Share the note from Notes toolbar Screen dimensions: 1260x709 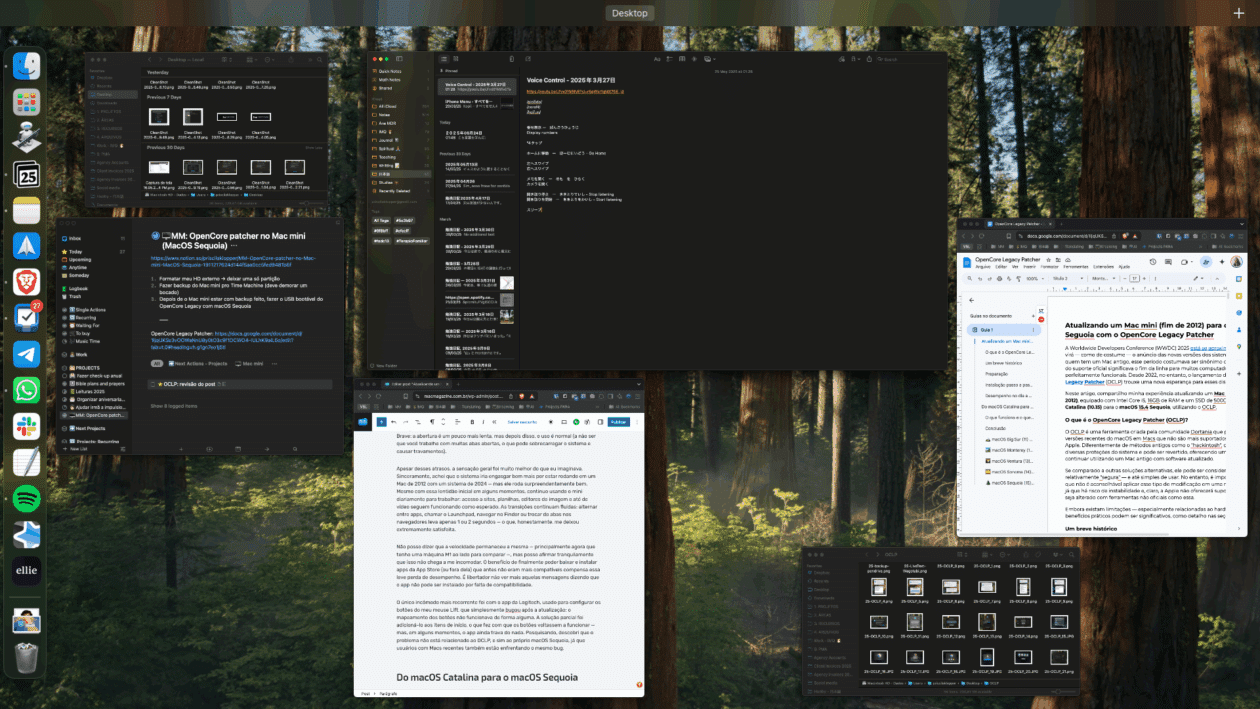(869, 59)
